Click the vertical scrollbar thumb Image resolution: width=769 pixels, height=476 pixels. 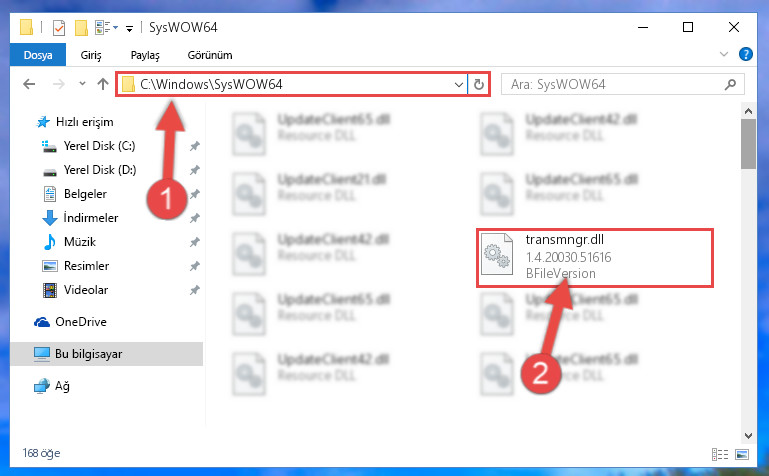coord(748,143)
